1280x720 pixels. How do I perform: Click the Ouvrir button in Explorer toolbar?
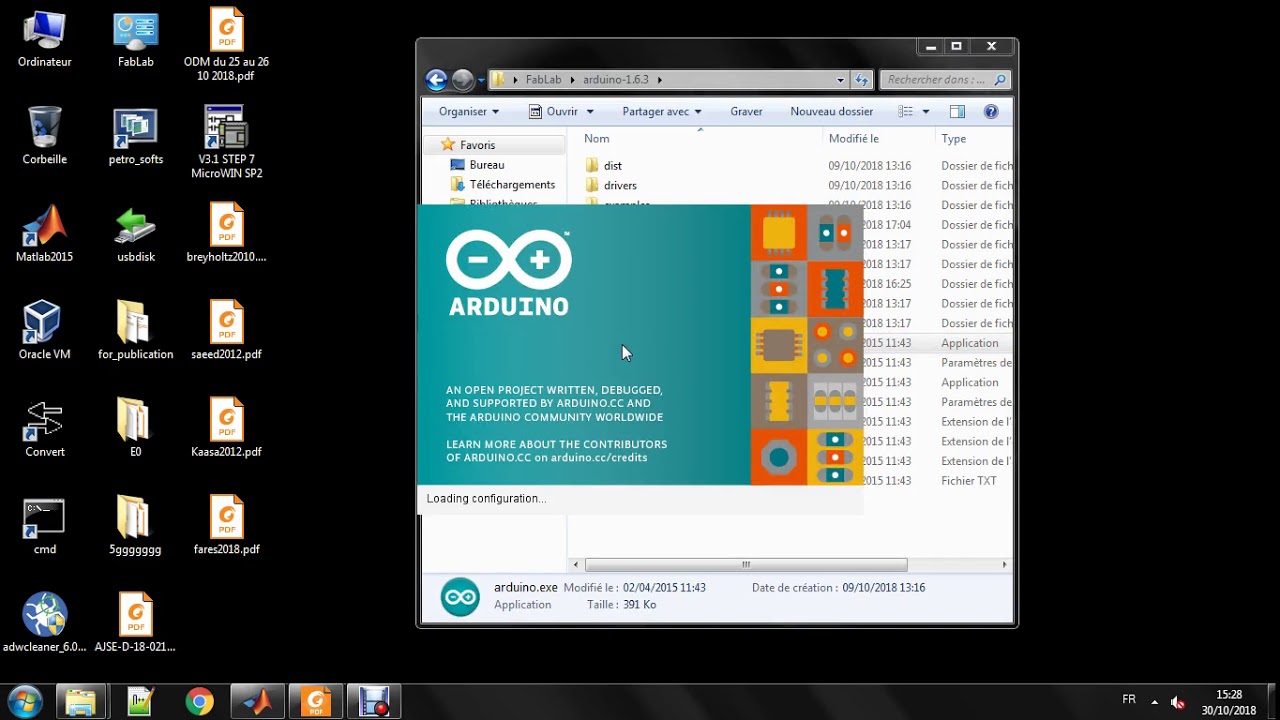554,112
